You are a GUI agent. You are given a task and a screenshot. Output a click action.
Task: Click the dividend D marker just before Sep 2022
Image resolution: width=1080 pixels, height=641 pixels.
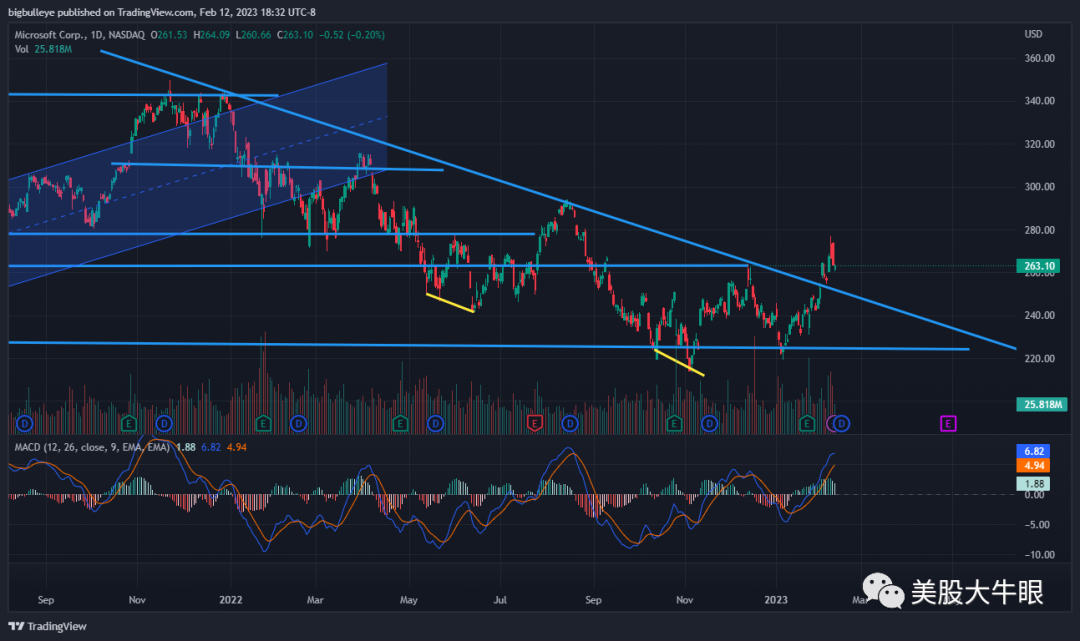[570, 423]
